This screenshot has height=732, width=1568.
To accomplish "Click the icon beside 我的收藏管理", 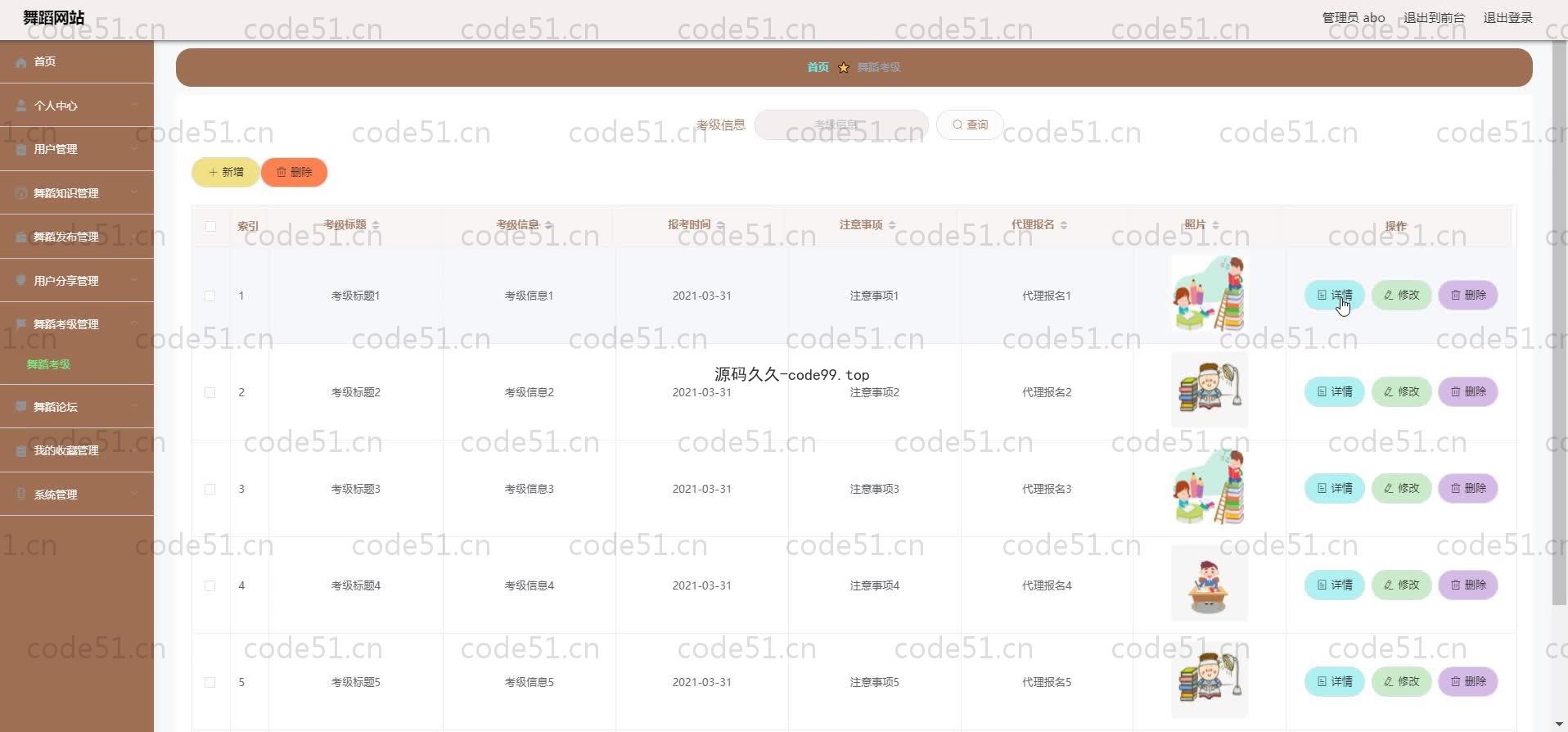I will [21, 450].
